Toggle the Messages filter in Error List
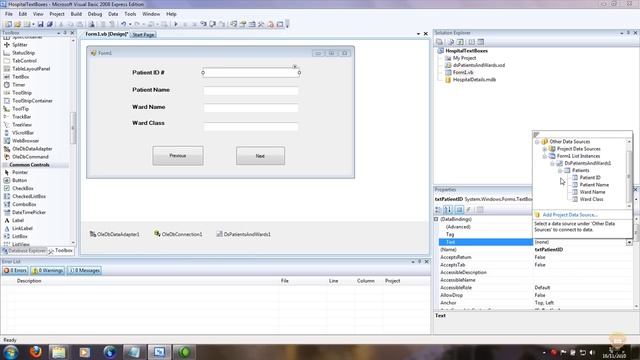The width and height of the screenshot is (640, 360). click(x=84, y=271)
